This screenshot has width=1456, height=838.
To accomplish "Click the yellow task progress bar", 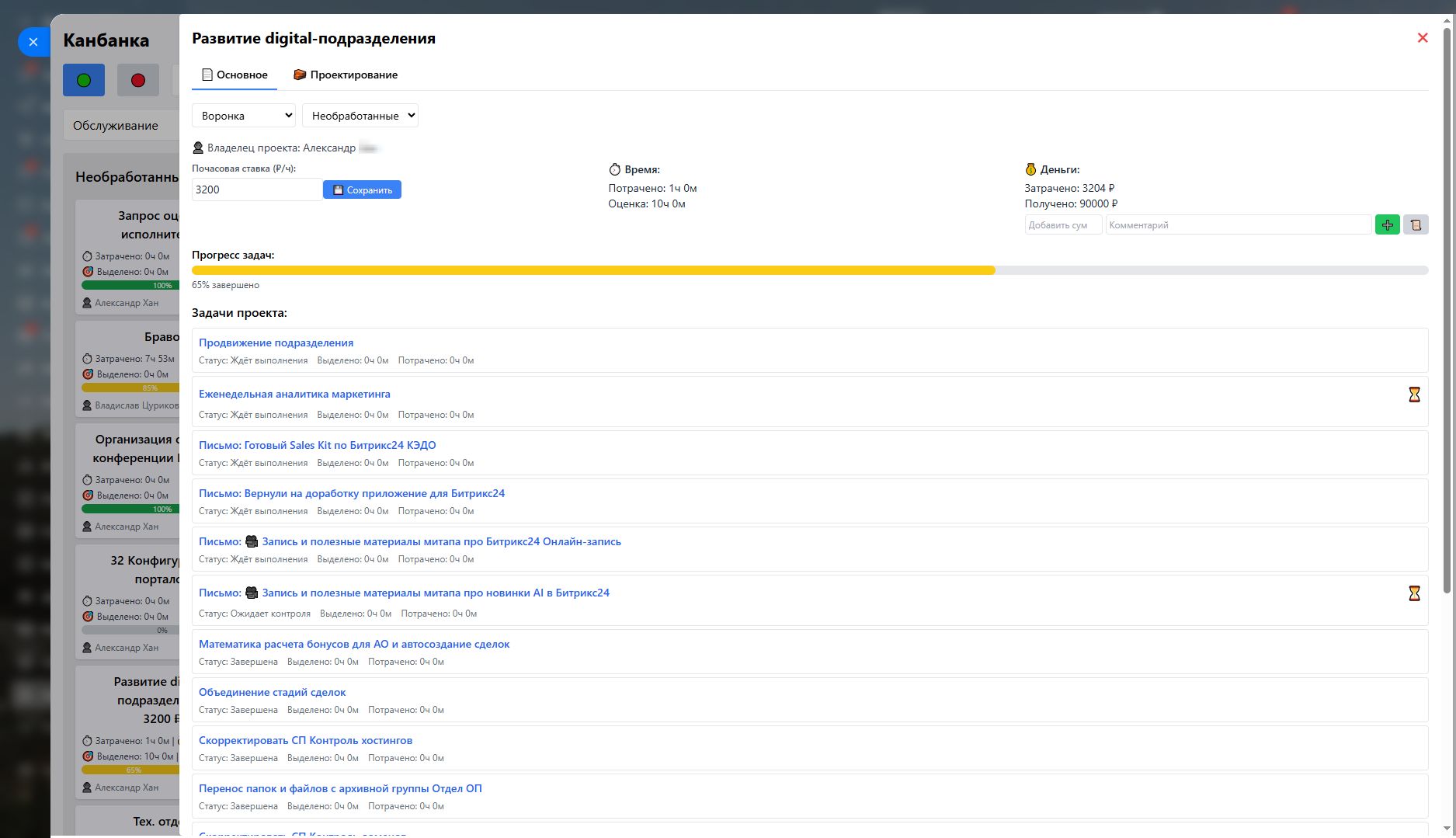I will pyautogui.click(x=593, y=270).
